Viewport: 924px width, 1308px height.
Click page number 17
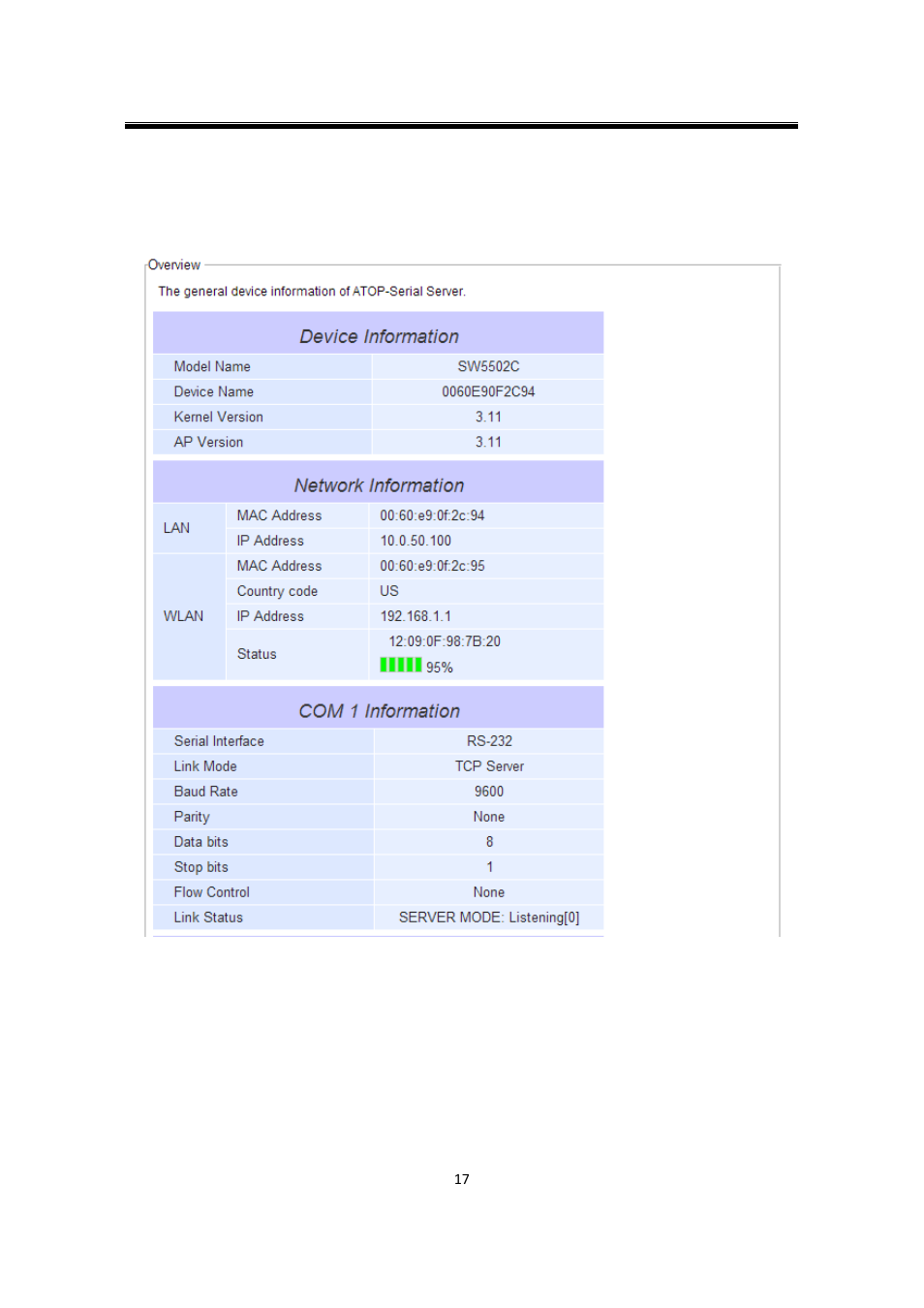pos(462,1179)
